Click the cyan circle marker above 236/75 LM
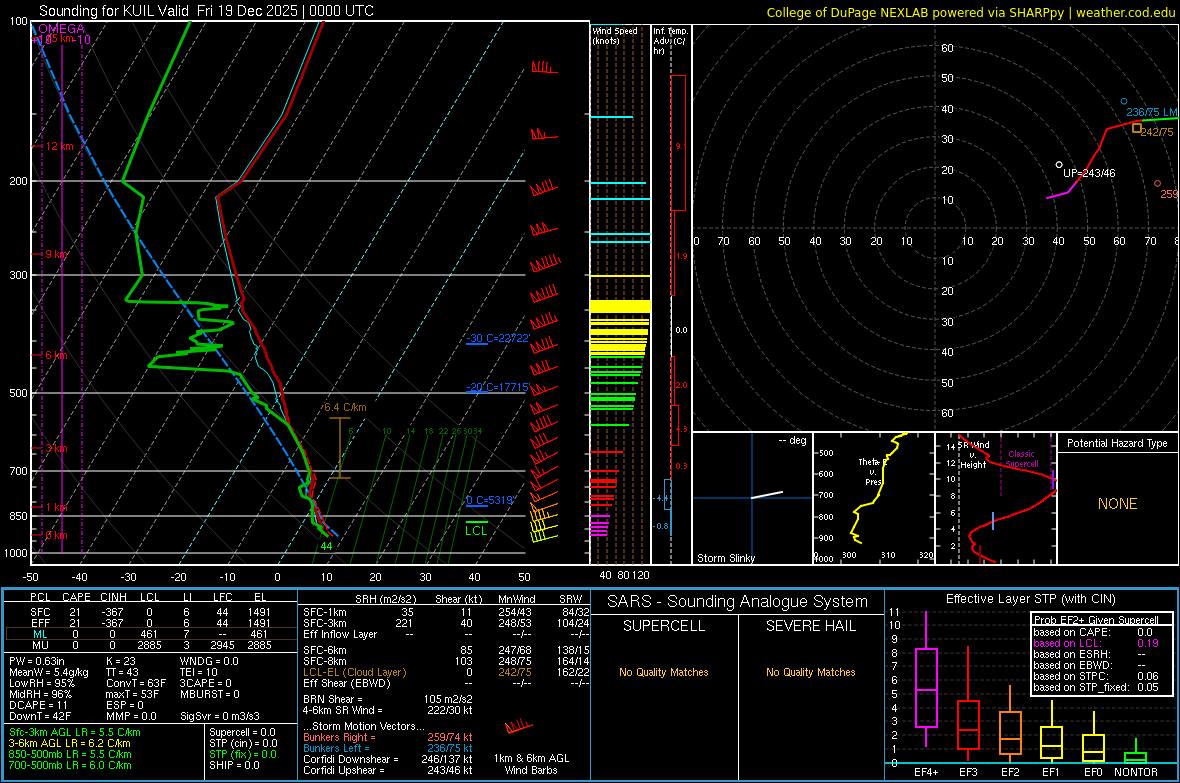 click(1124, 101)
